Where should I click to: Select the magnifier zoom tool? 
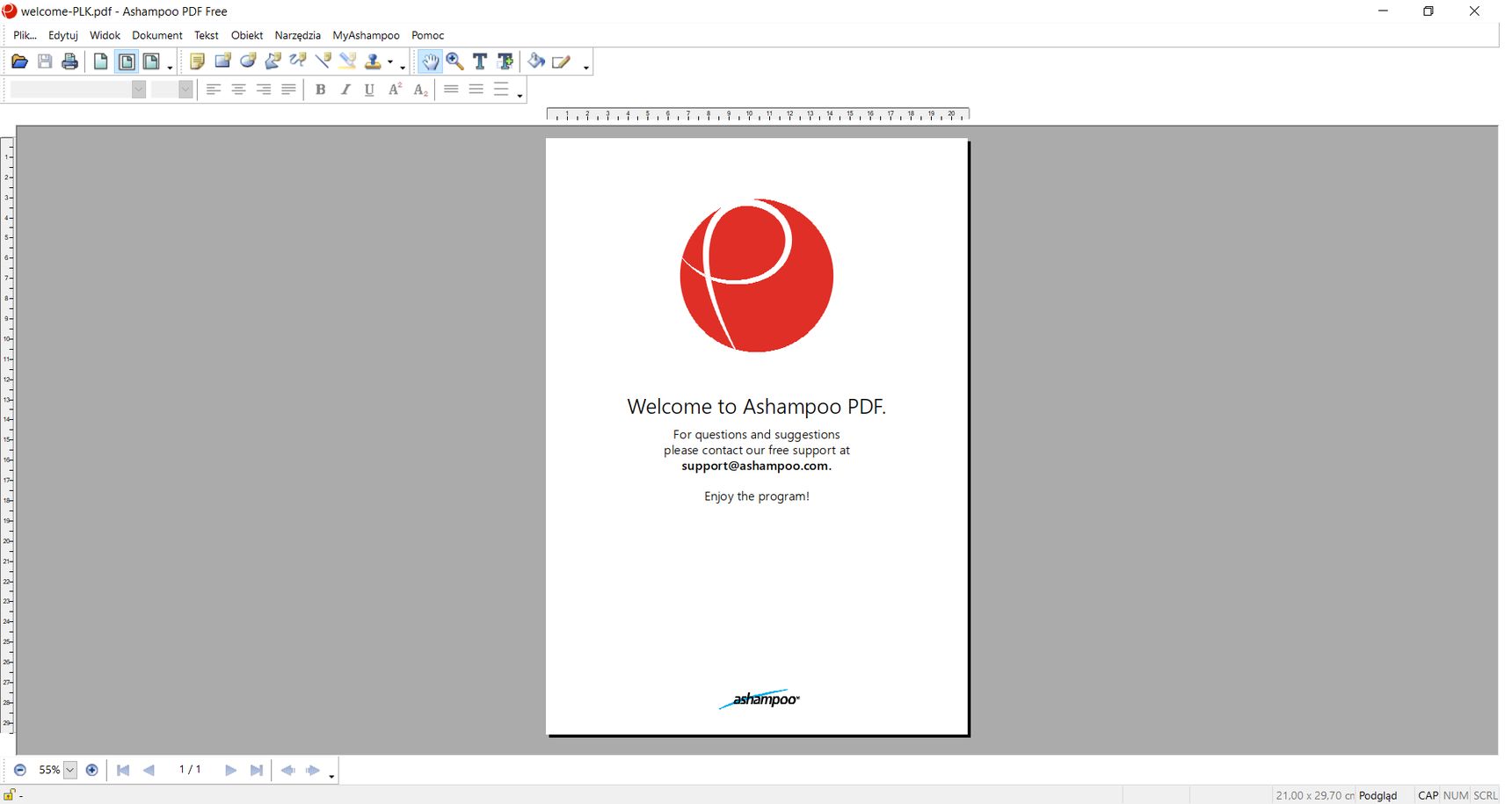(454, 62)
